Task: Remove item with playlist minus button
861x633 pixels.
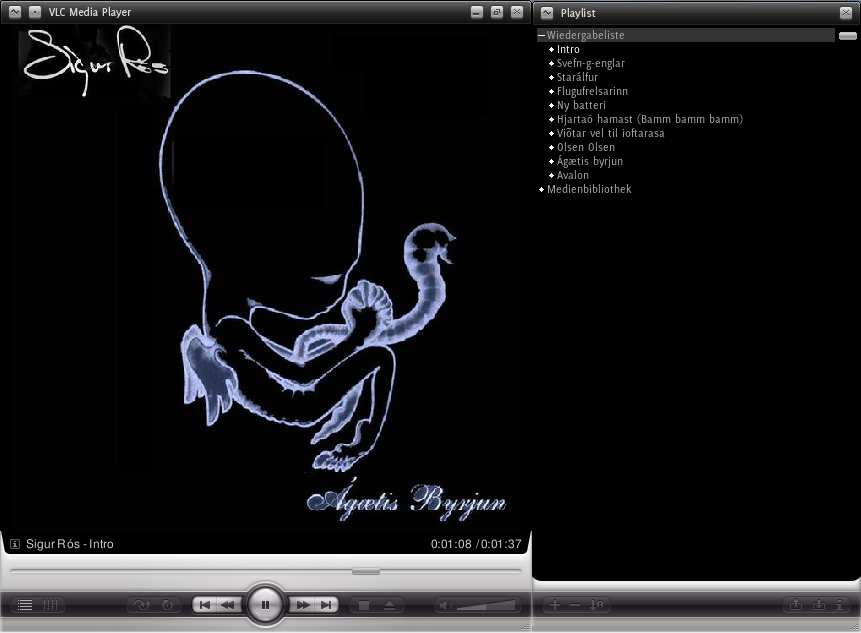Action: pyautogui.click(x=574, y=605)
